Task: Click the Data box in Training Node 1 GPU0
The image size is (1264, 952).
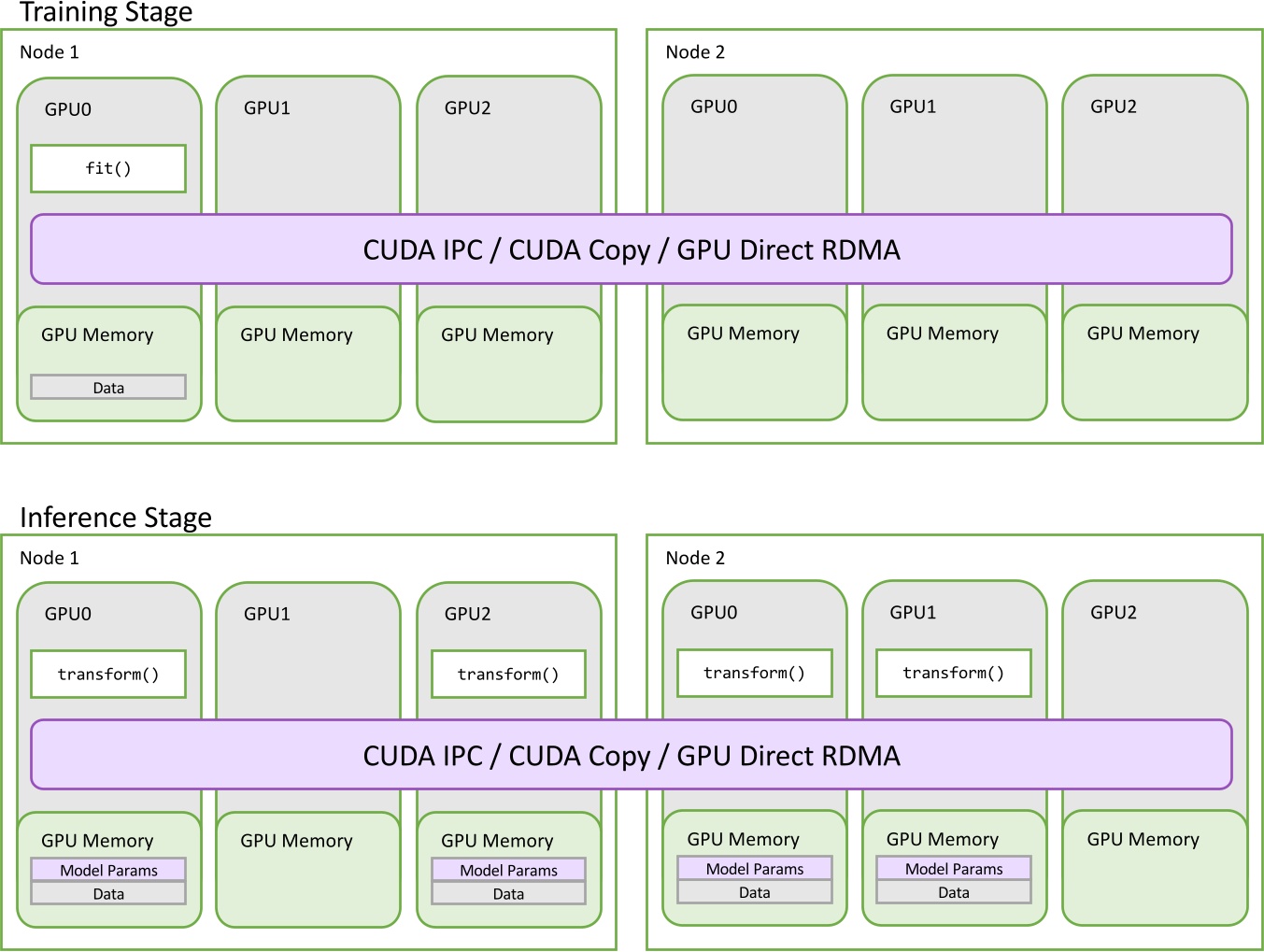Action: pos(108,387)
